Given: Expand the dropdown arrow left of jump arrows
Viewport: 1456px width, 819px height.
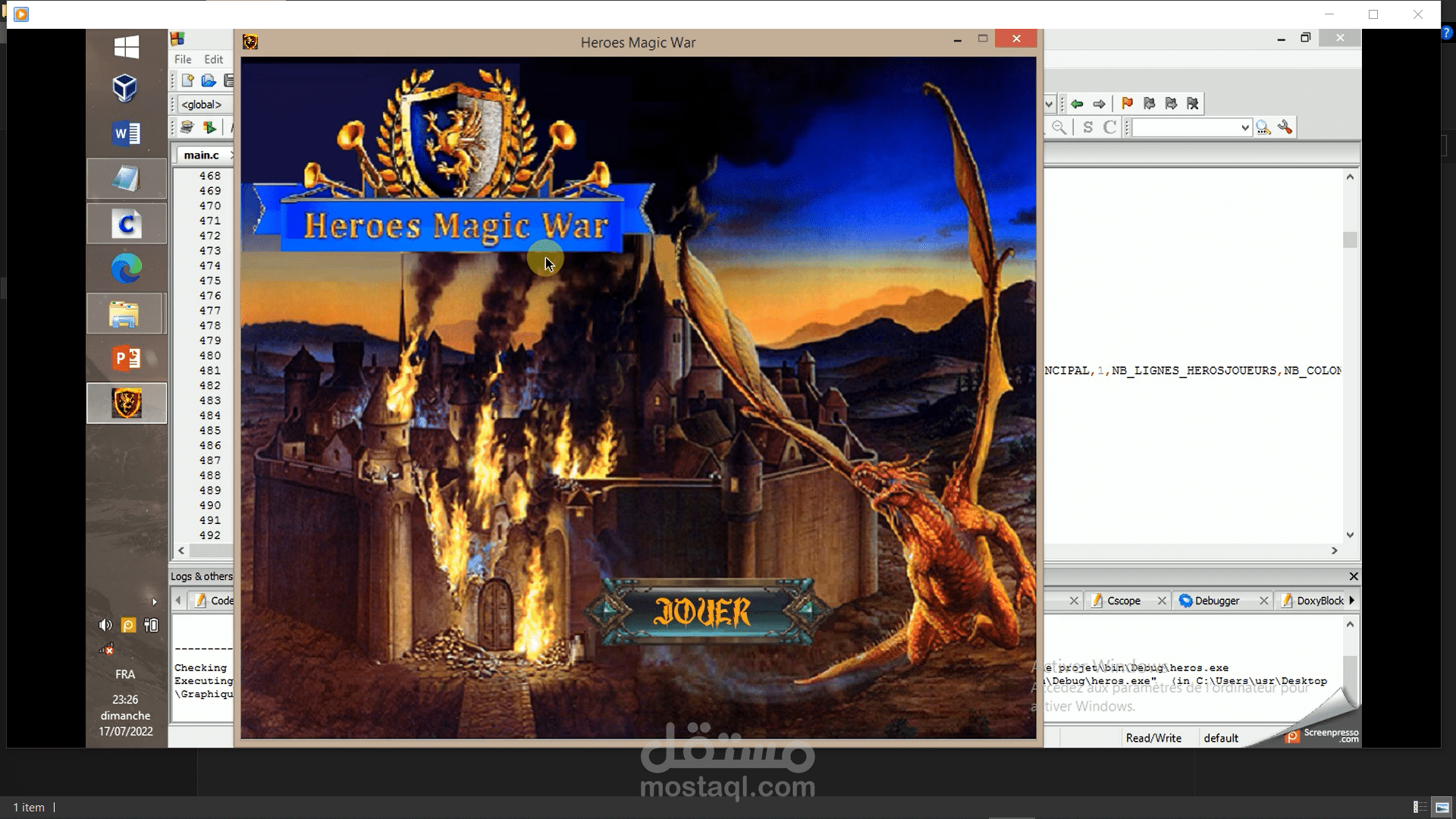Looking at the screenshot, I should (1049, 104).
